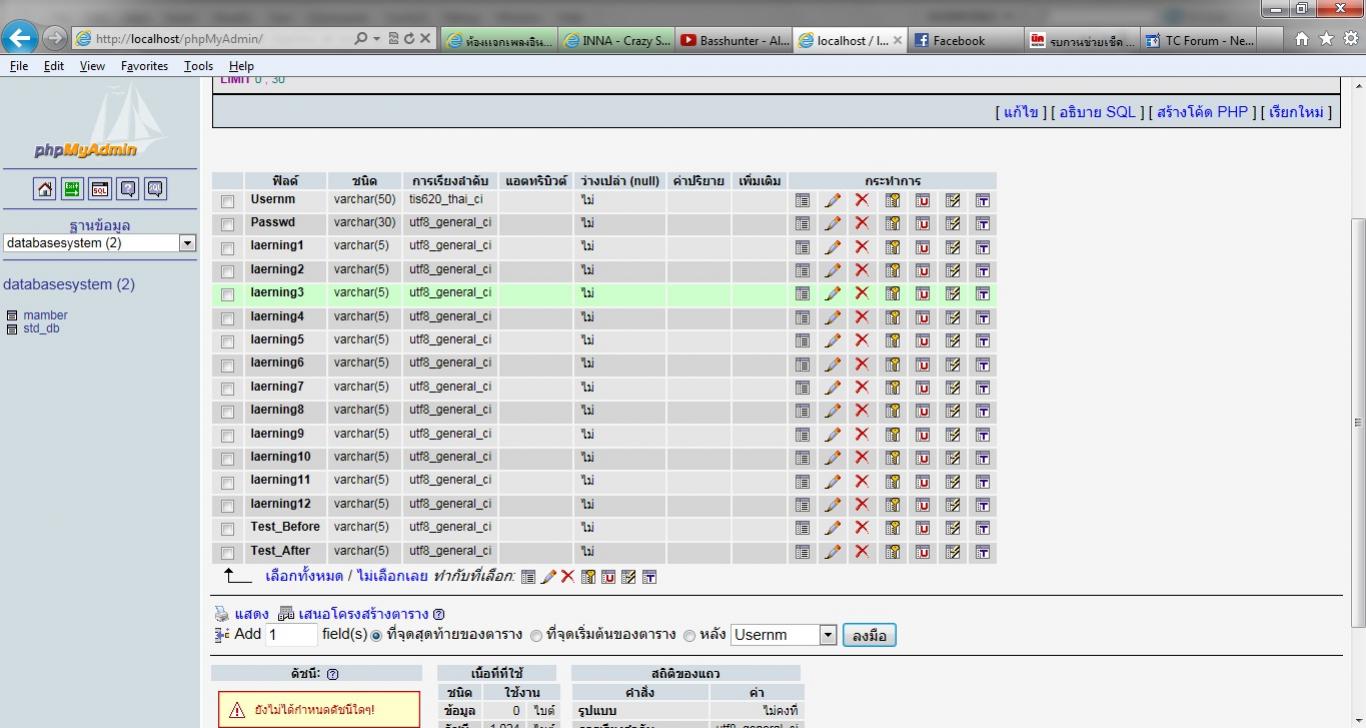
Task: Click fulltext icon on Test_After row
Action: (x=982, y=551)
